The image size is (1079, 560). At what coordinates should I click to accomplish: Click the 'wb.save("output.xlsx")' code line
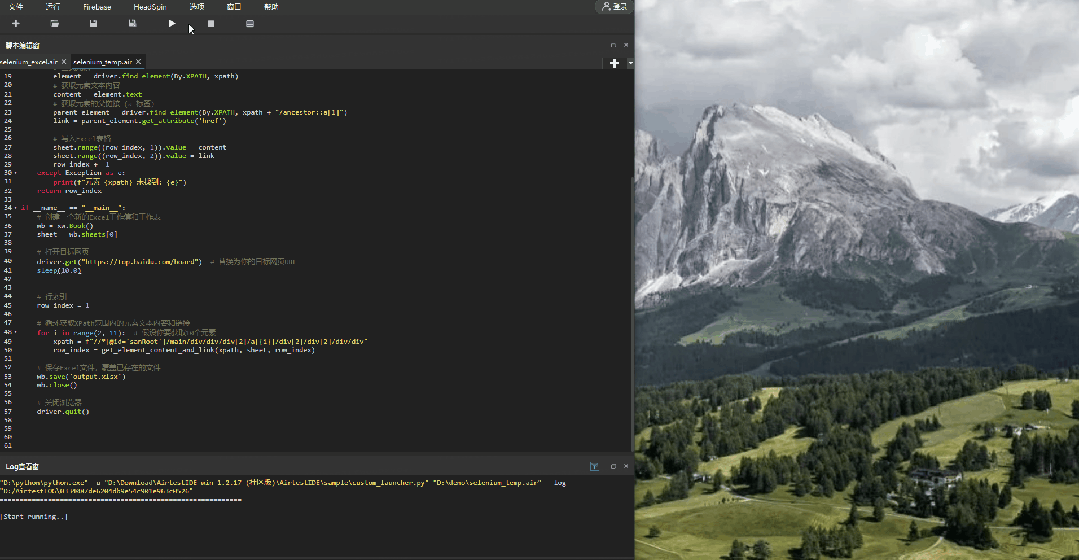tap(81, 376)
